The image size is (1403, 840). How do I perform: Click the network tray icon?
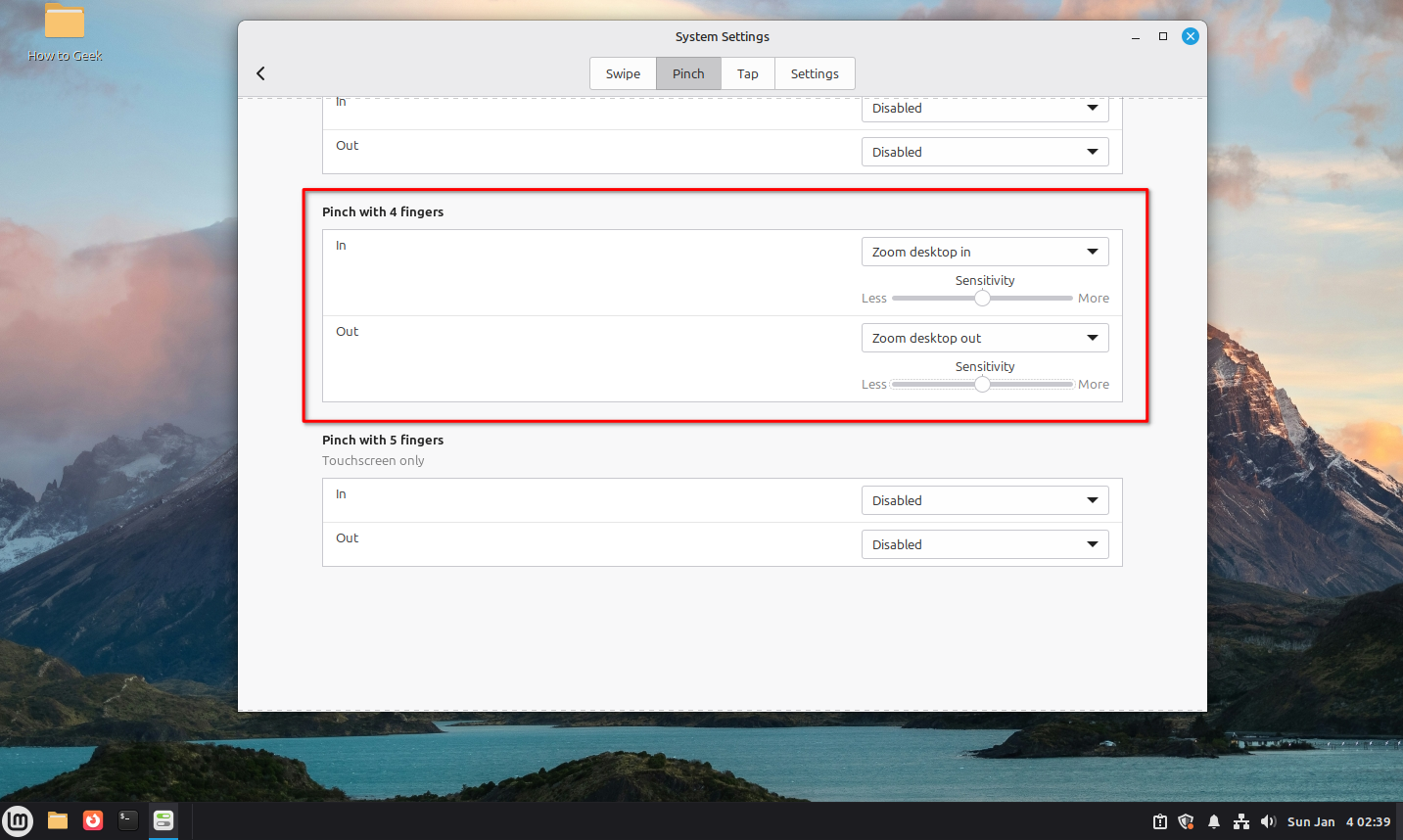(1240, 821)
